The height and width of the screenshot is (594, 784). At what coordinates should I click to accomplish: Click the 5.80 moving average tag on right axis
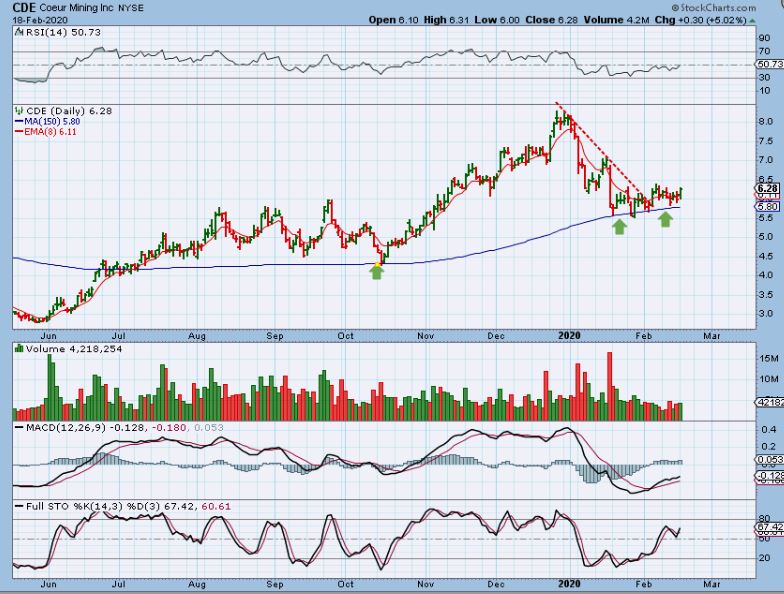(768, 206)
